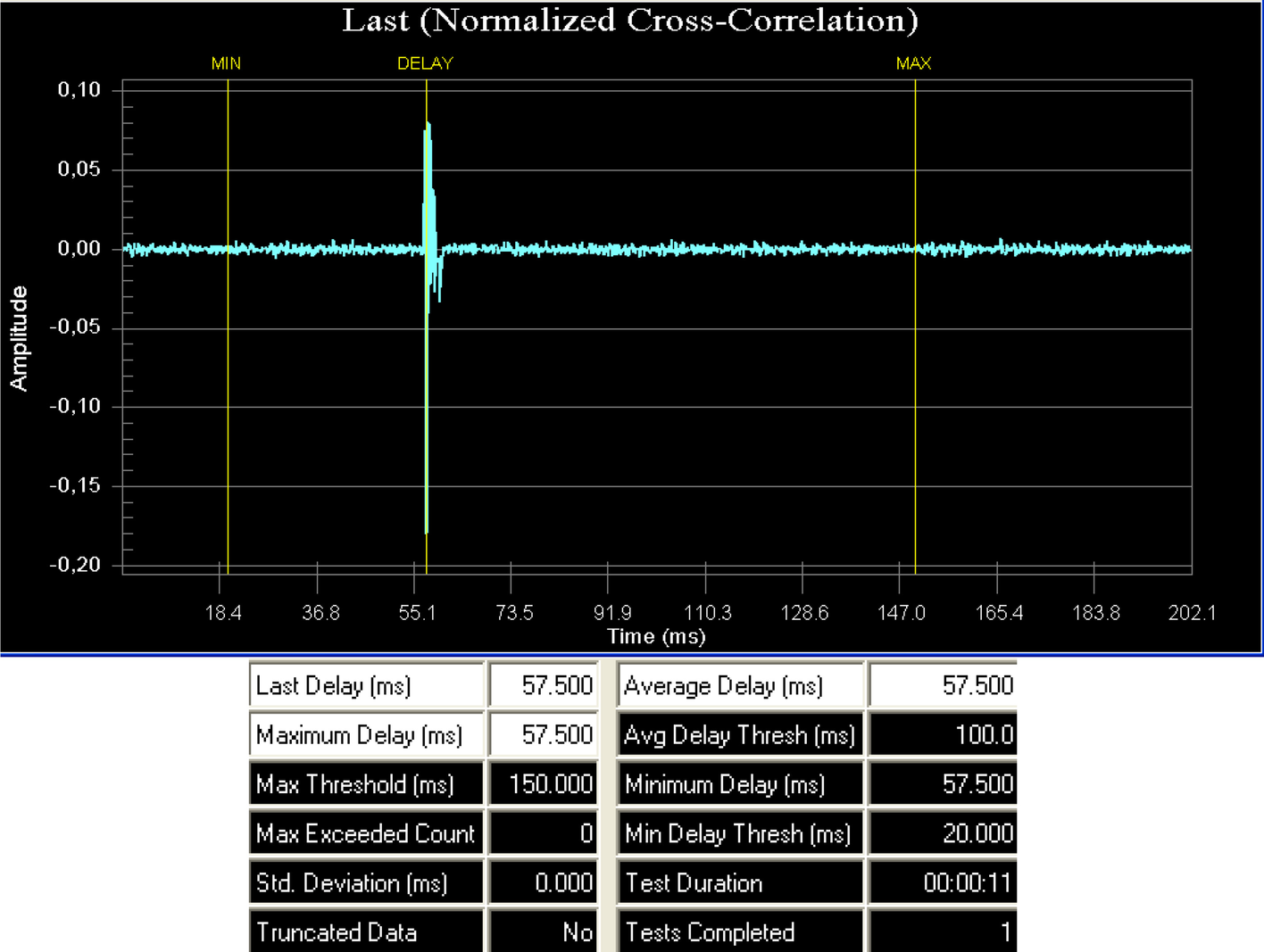
Task: Select the Std. Deviation (ms) label
Action: (366, 883)
